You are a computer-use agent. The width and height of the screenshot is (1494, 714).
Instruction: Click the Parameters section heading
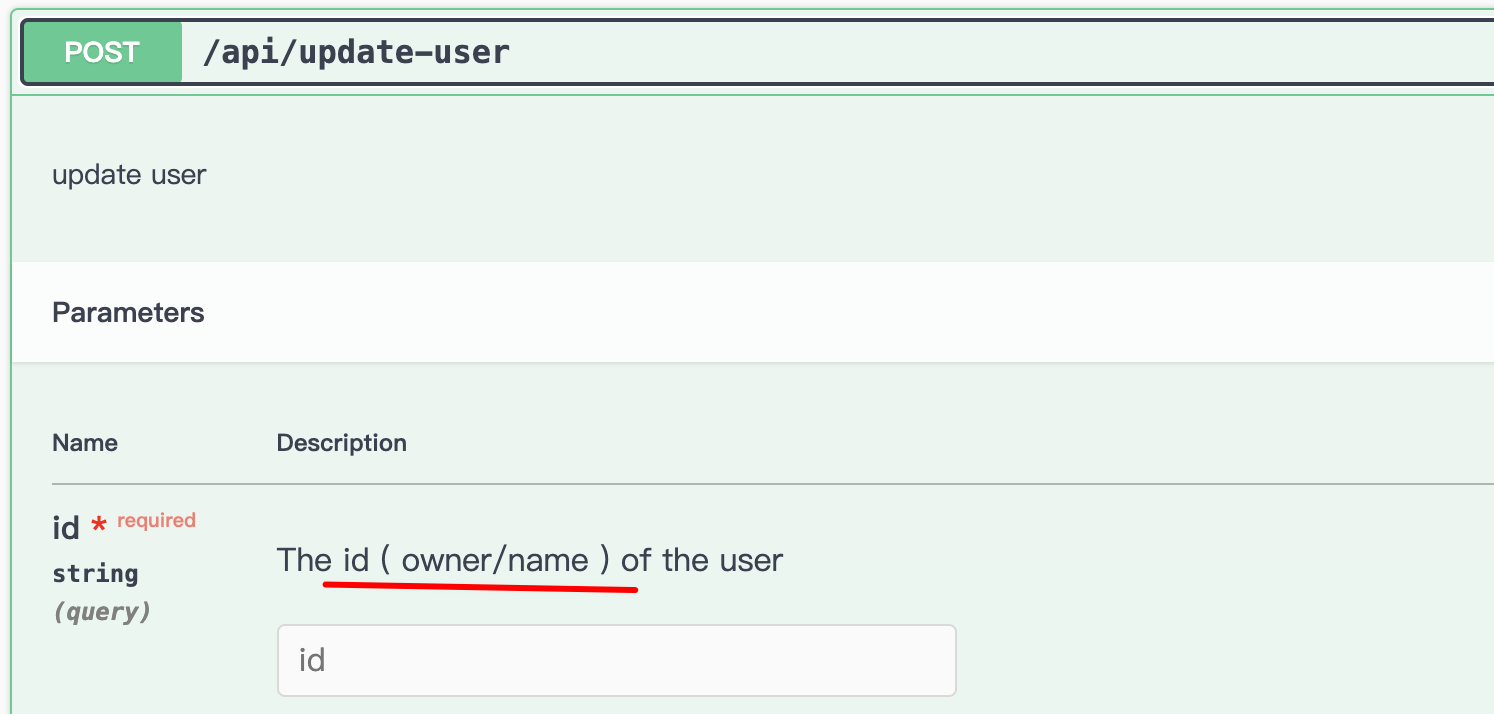(x=128, y=313)
